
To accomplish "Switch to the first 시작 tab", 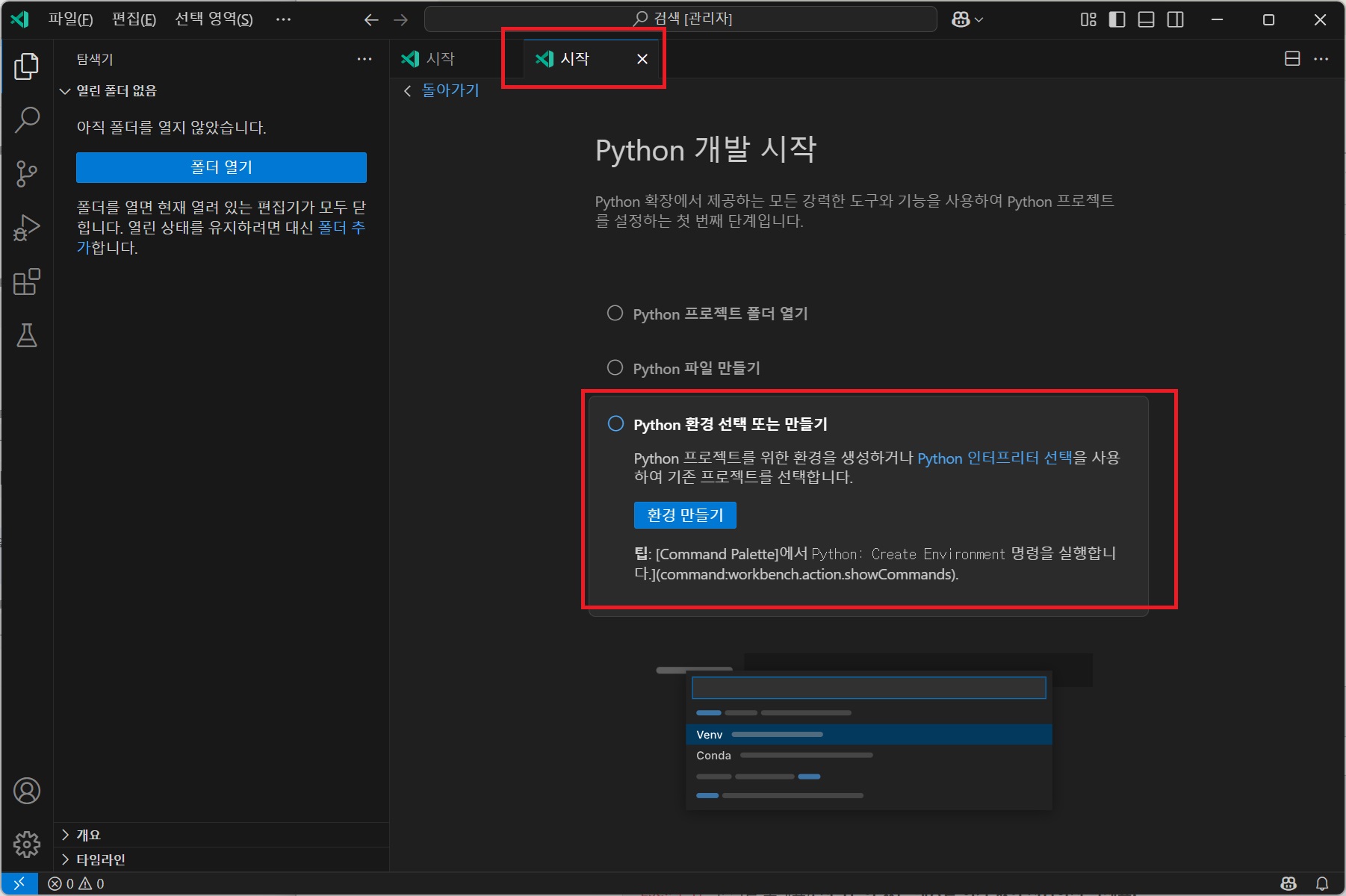I will [x=439, y=59].
